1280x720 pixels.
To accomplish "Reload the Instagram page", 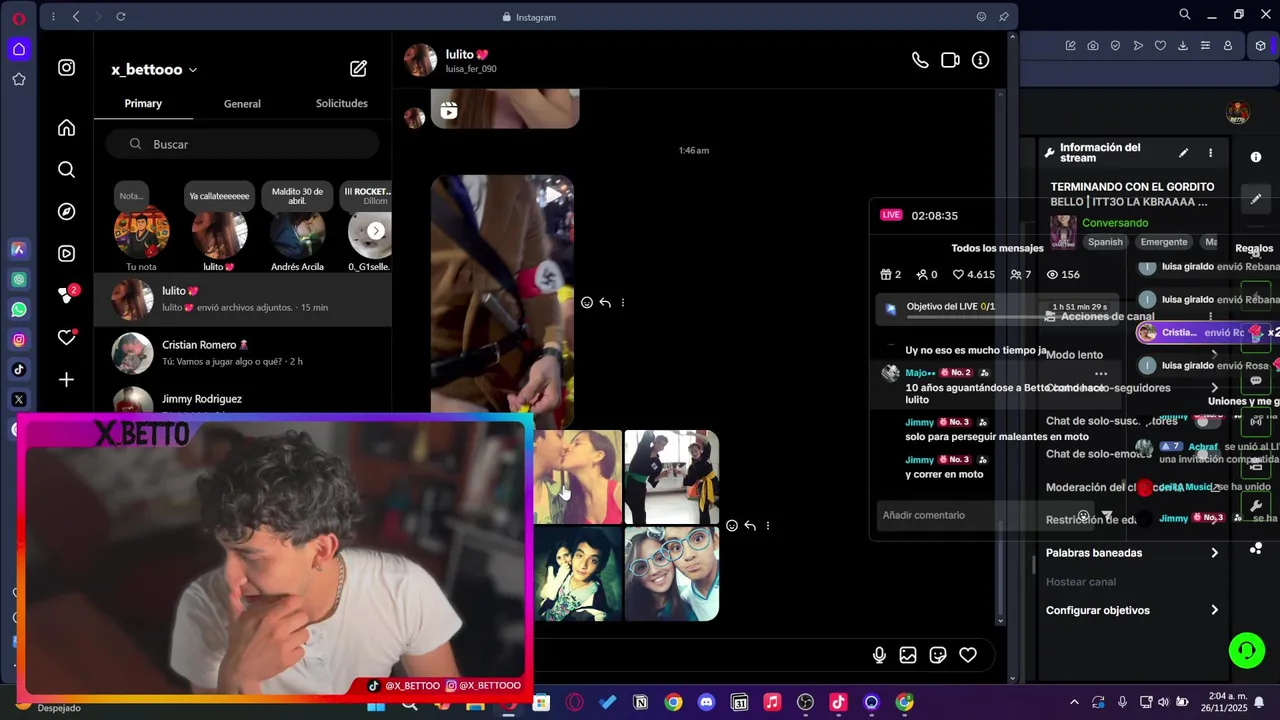I will 121,16.
